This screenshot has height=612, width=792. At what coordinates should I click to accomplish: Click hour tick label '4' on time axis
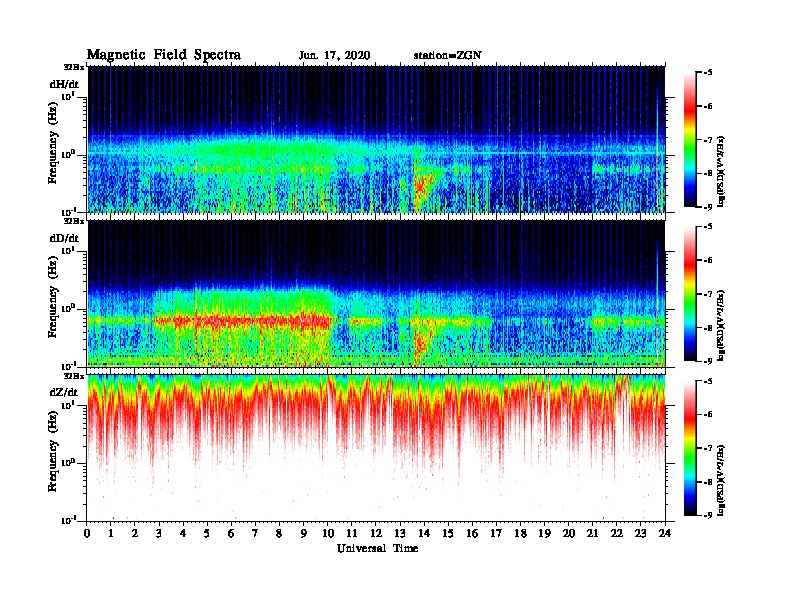[x=183, y=533]
